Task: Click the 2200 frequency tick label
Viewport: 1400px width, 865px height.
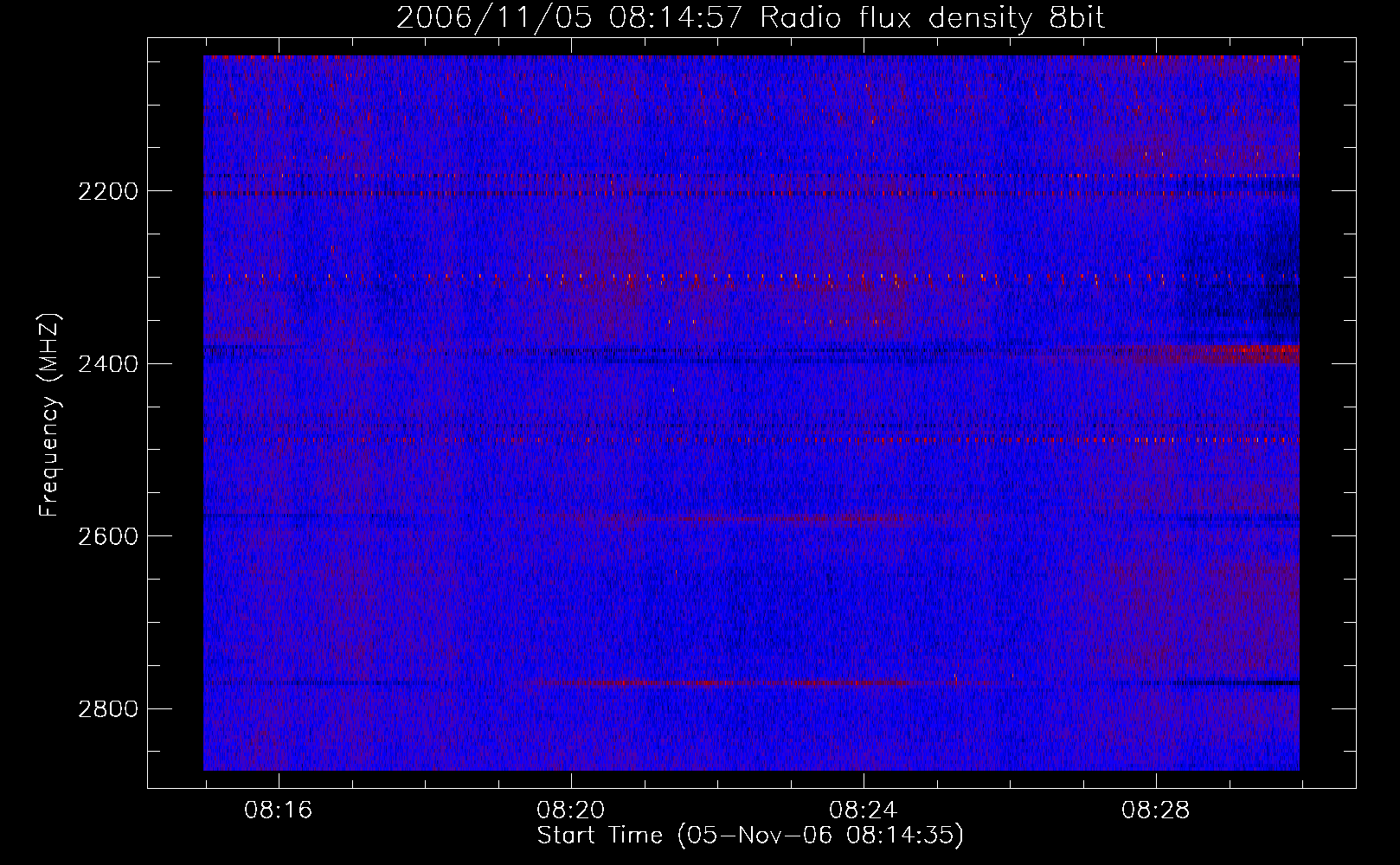Action: click(x=108, y=191)
